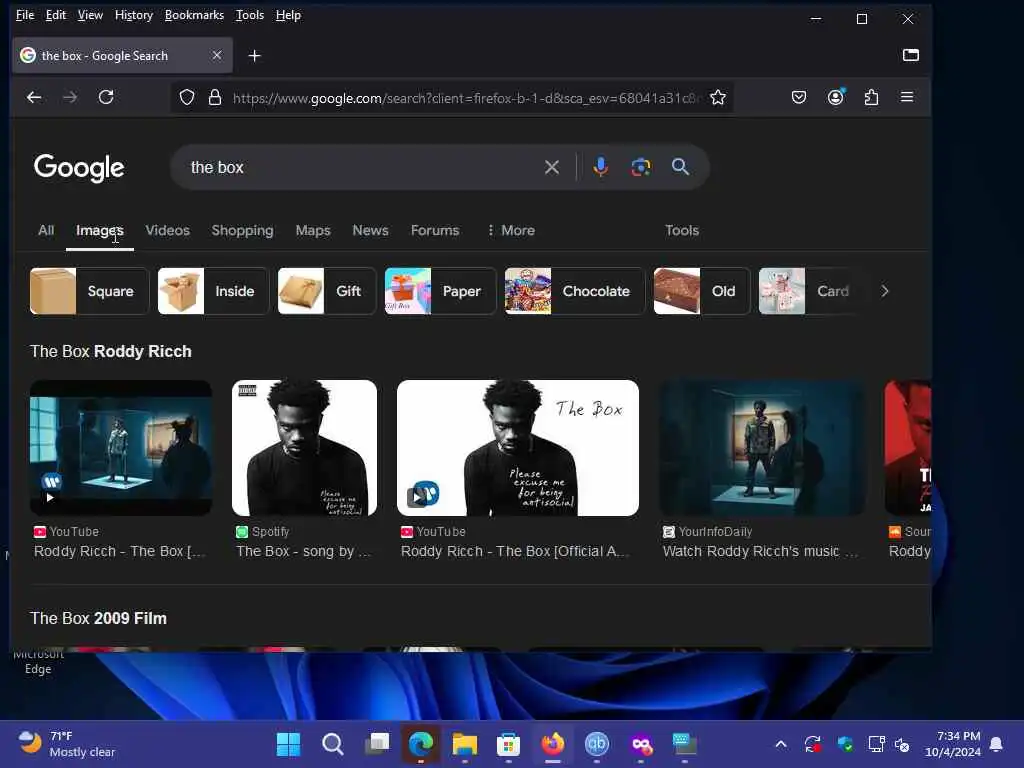Expand the More search options
1024x768 pixels.
pyautogui.click(x=511, y=231)
